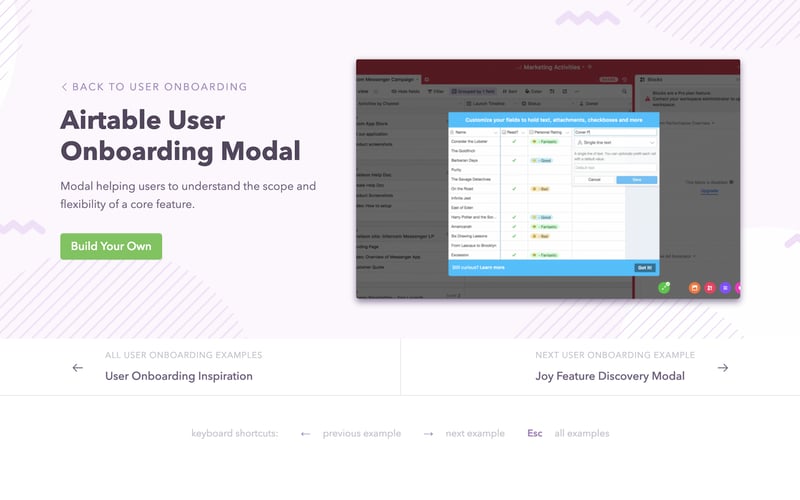Click the 'previous example' shortcut text
This screenshot has height=500, width=800.
point(362,433)
